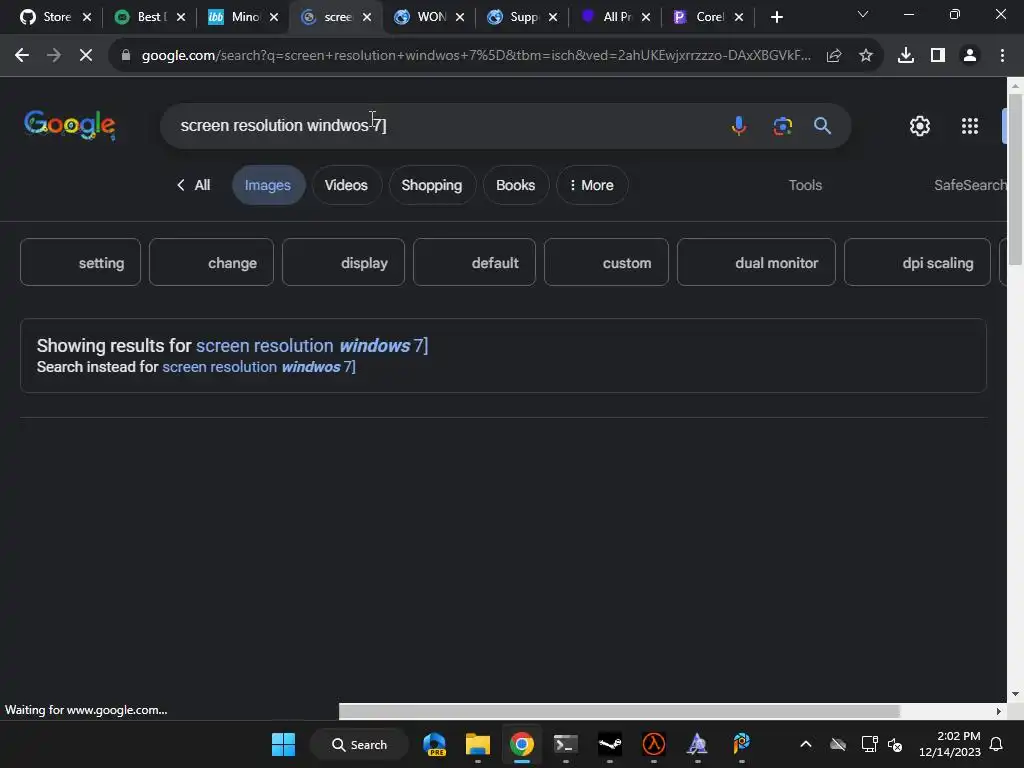Viewport: 1024px width, 768px height.
Task: Click the Google Lens camera icon
Action: [x=782, y=125]
